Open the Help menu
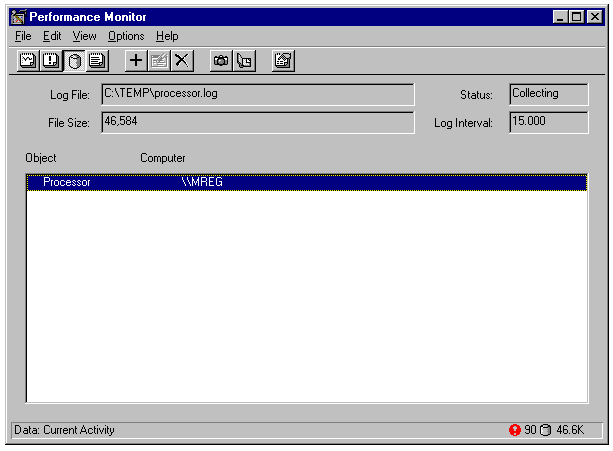 [167, 36]
